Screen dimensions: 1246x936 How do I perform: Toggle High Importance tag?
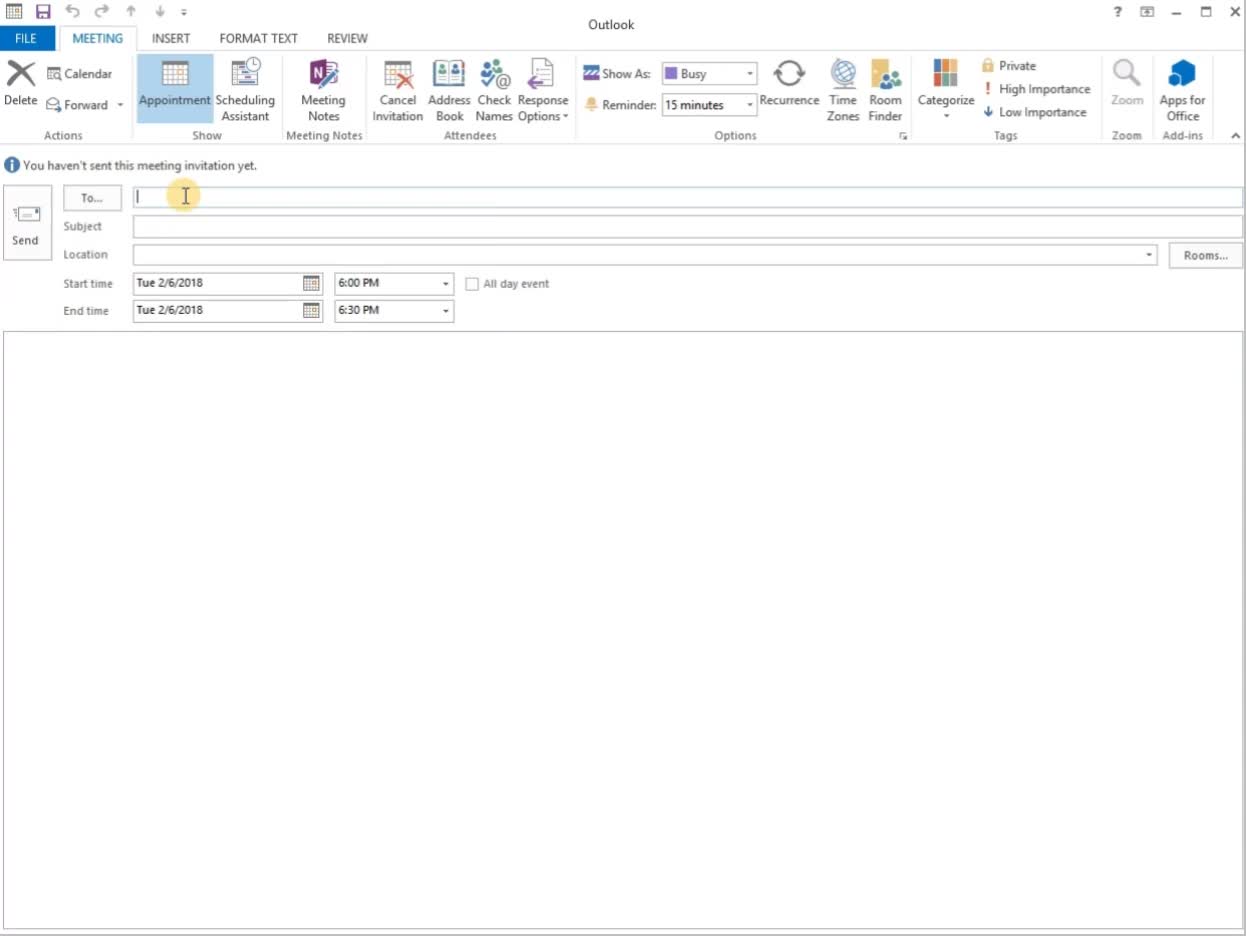pos(1036,89)
